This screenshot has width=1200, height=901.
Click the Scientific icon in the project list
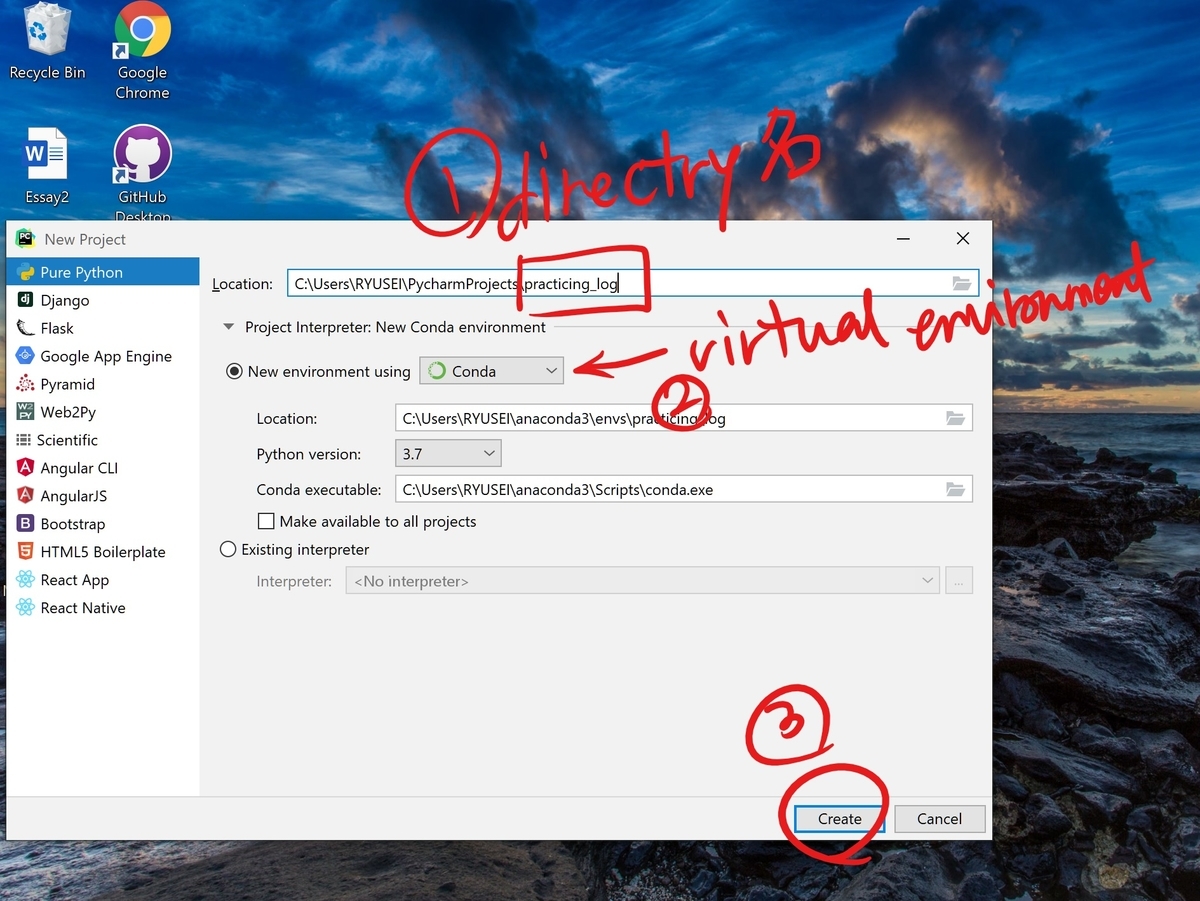(23, 440)
